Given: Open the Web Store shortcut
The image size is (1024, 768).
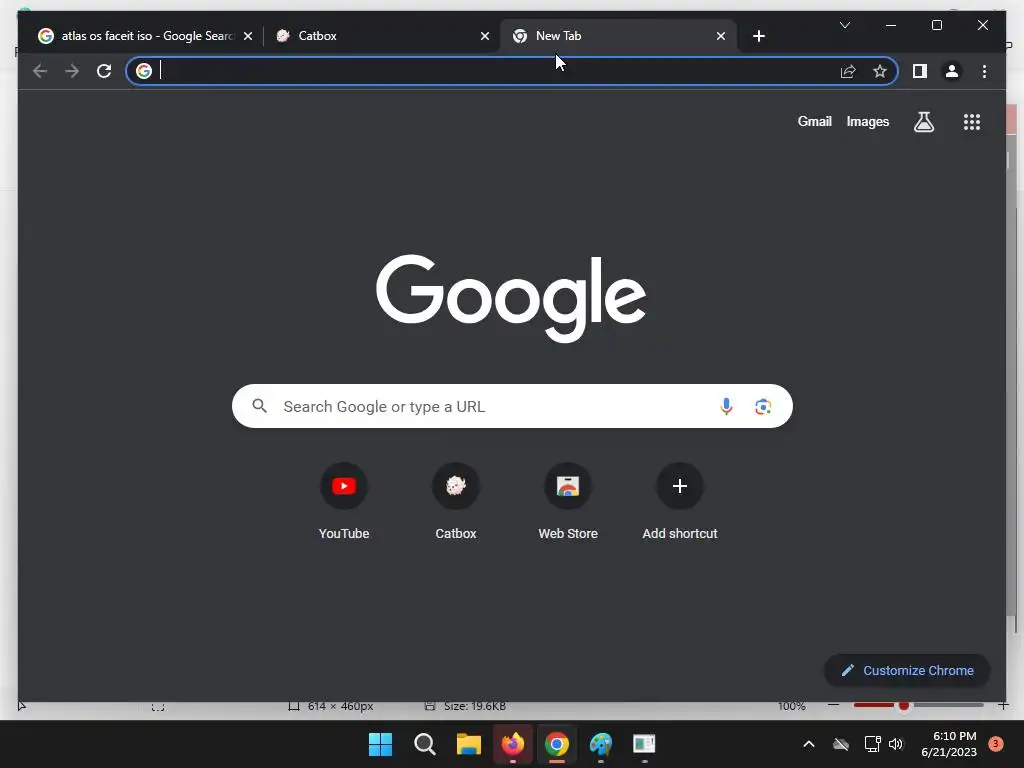Looking at the screenshot, I should point(568,501).
